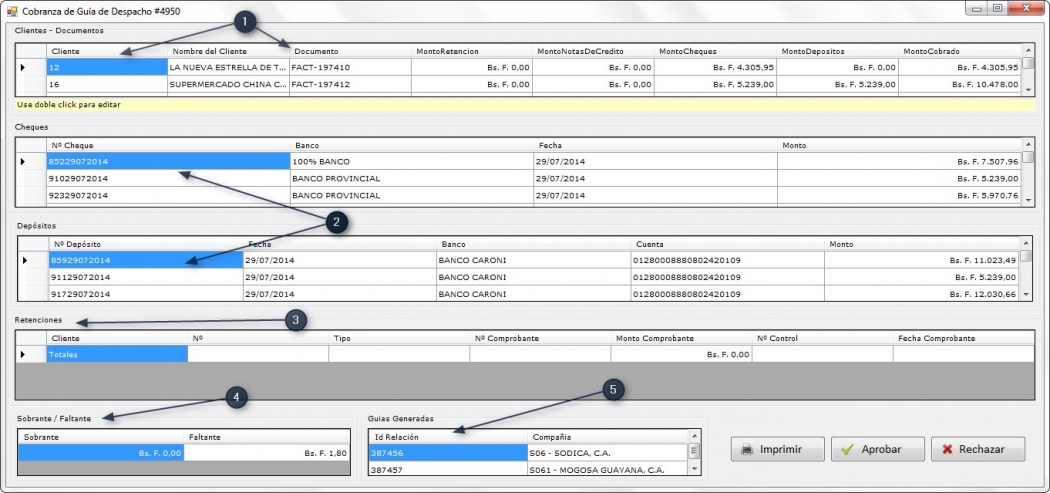Image resolution: width=1050 pixels, height=493 pixels.
Task: Click 100% BANCO cell in Cheques
Action: pos(411,161)
